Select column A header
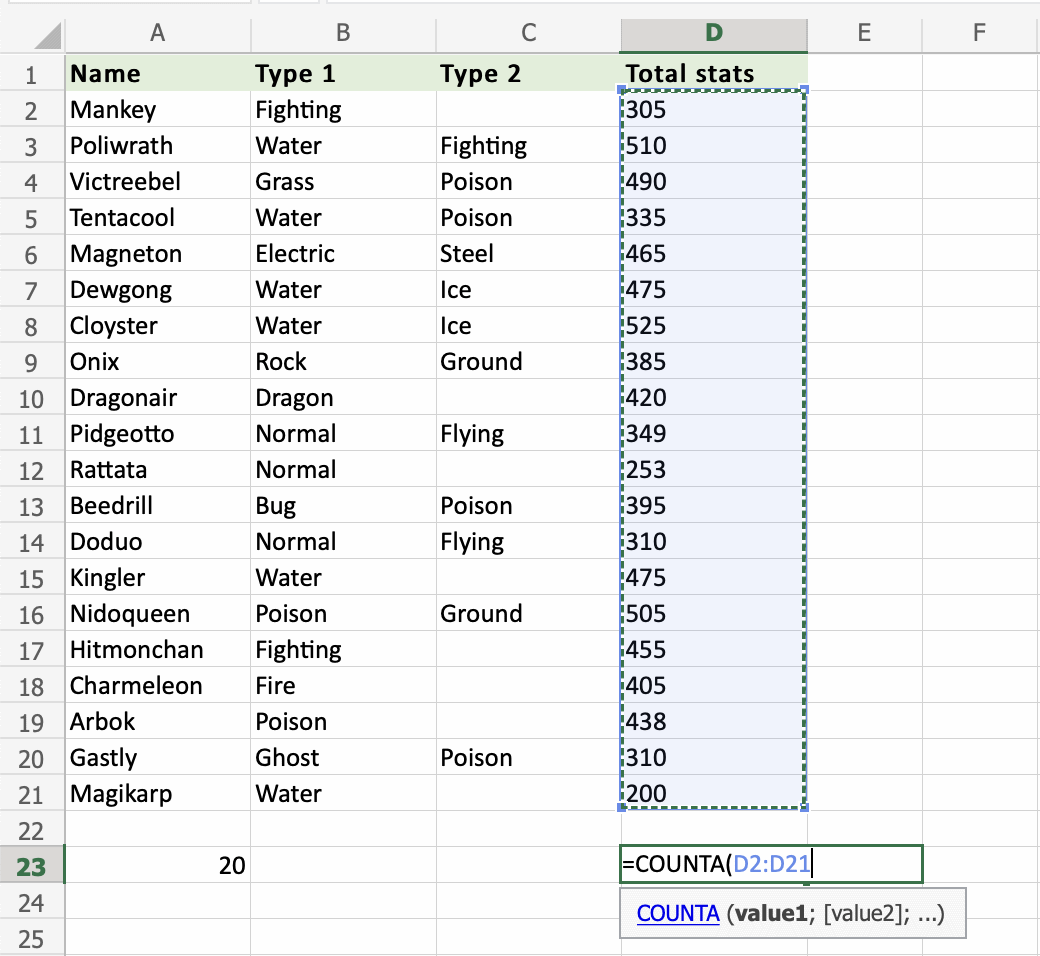 click(157, 33)
